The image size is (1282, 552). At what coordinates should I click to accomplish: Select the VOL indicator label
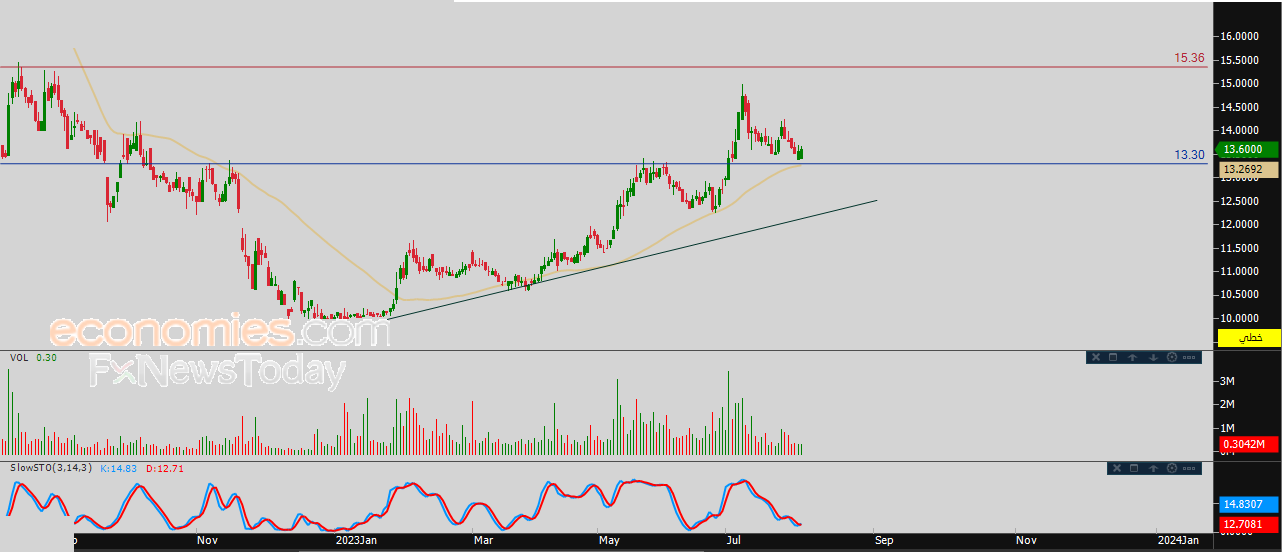tap(18, 357)
